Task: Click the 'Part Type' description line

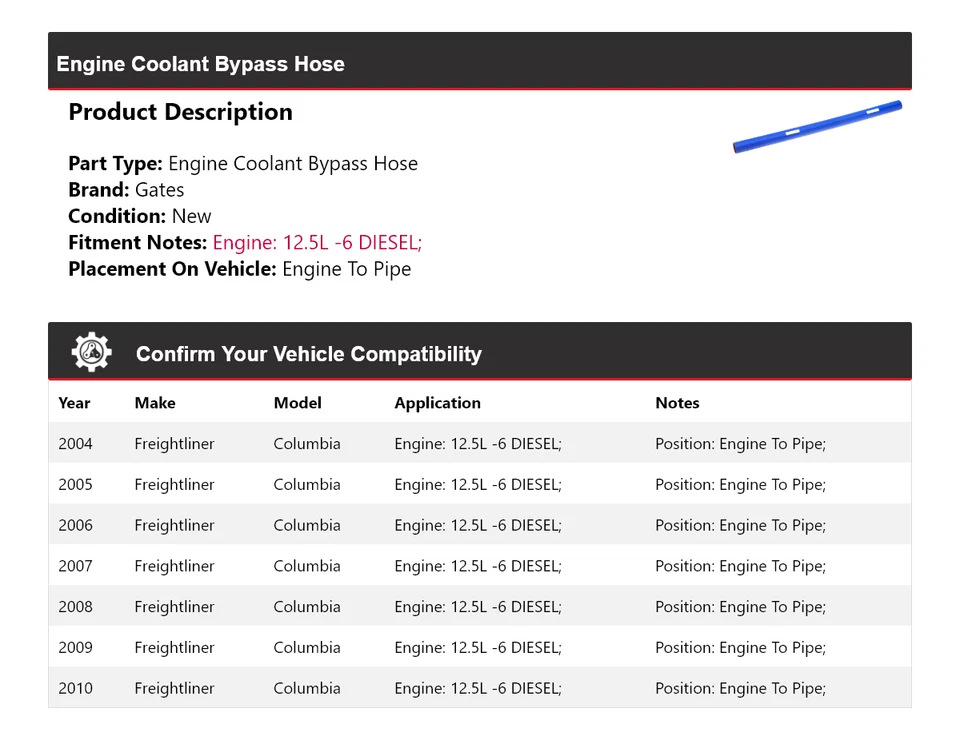Action: 243,163
